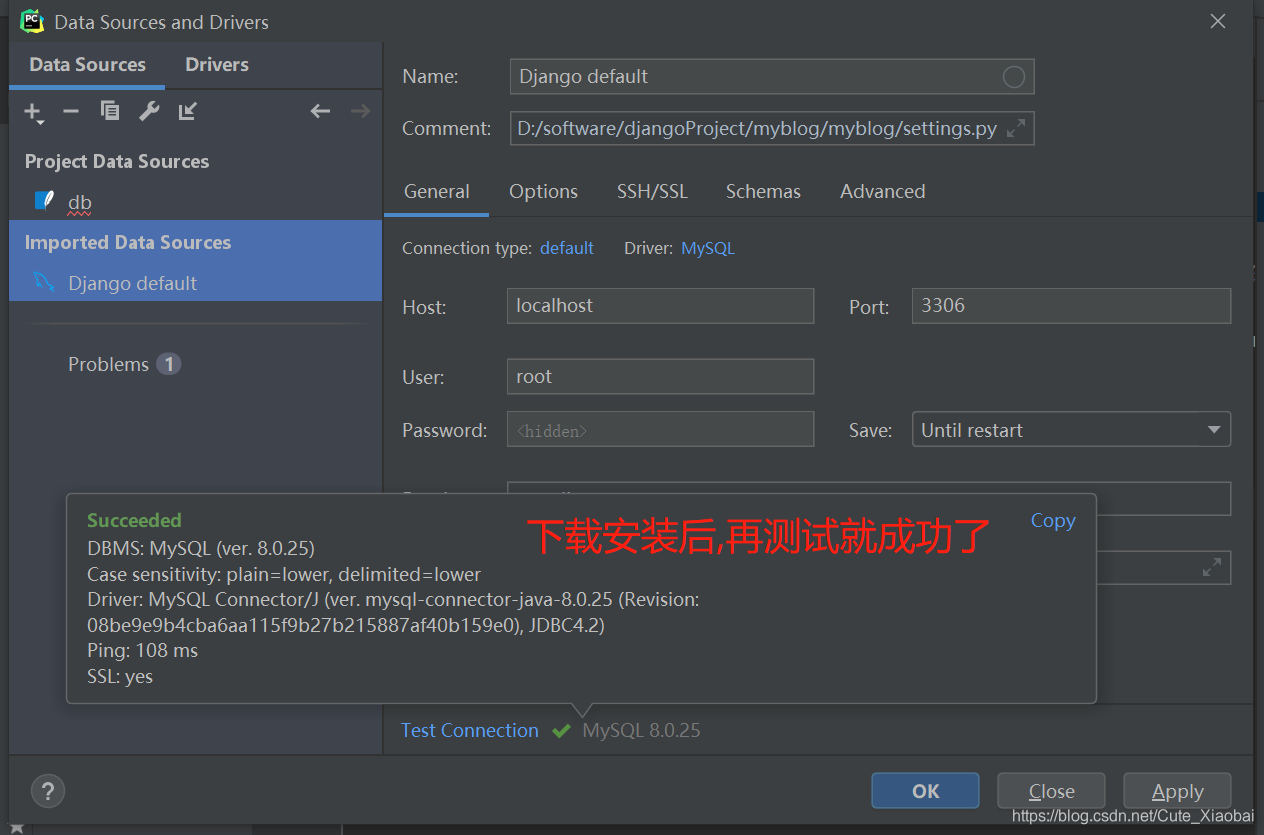Make global / move data source icon

[x=187, y=111]
